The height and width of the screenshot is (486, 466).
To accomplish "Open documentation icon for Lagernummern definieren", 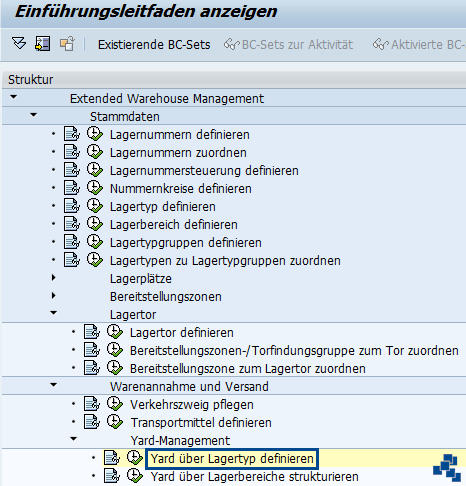I will 72,134.
